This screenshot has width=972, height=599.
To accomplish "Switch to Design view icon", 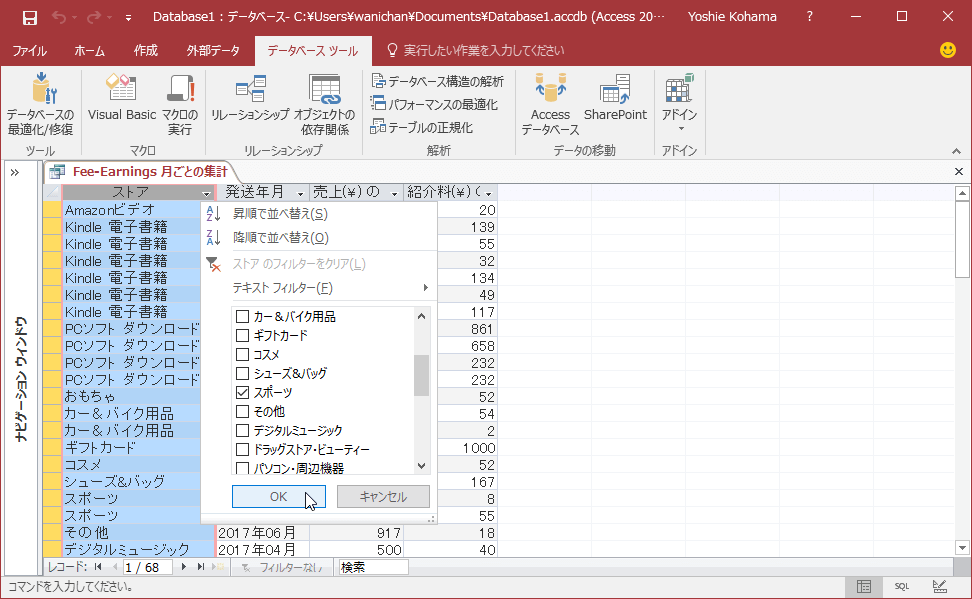I will click(940, 587).
